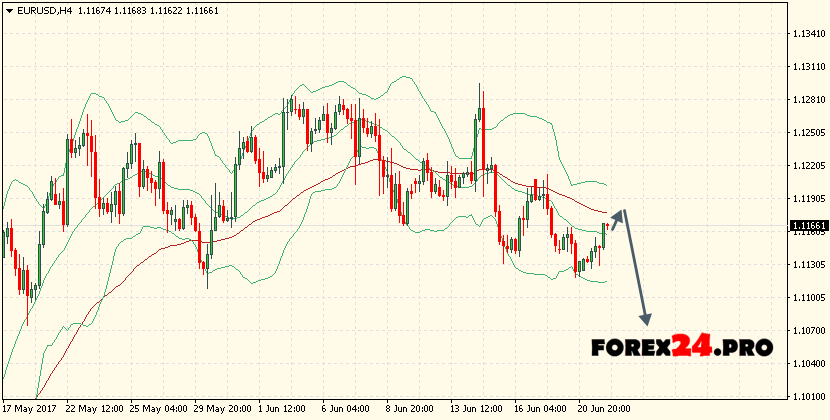The height and width of the screenshot is (420, 830).
Task: Click the 1.10700 price axis label
Action: (808, 331)
